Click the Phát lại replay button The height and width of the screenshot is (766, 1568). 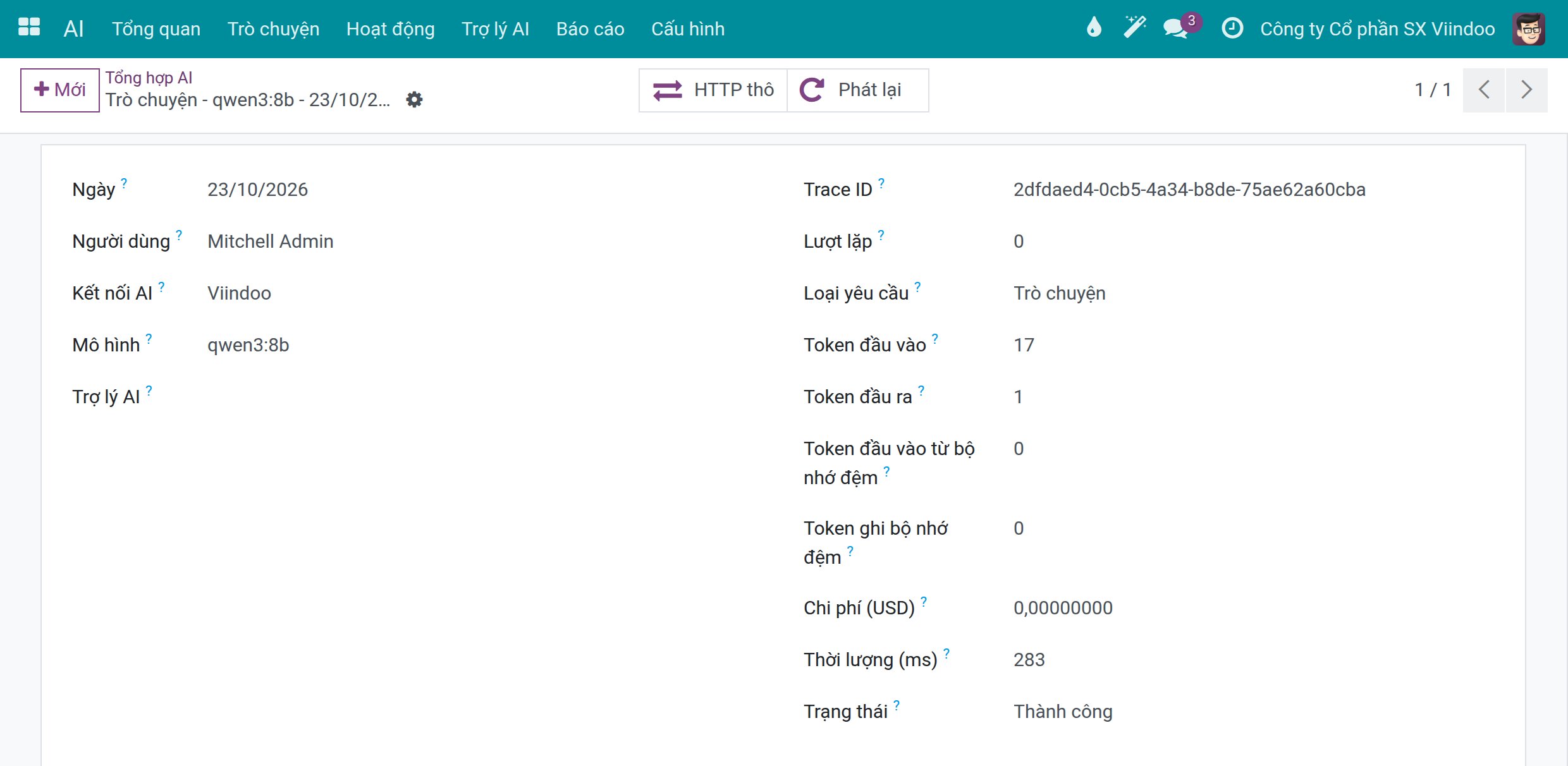[x=858, y=90]
